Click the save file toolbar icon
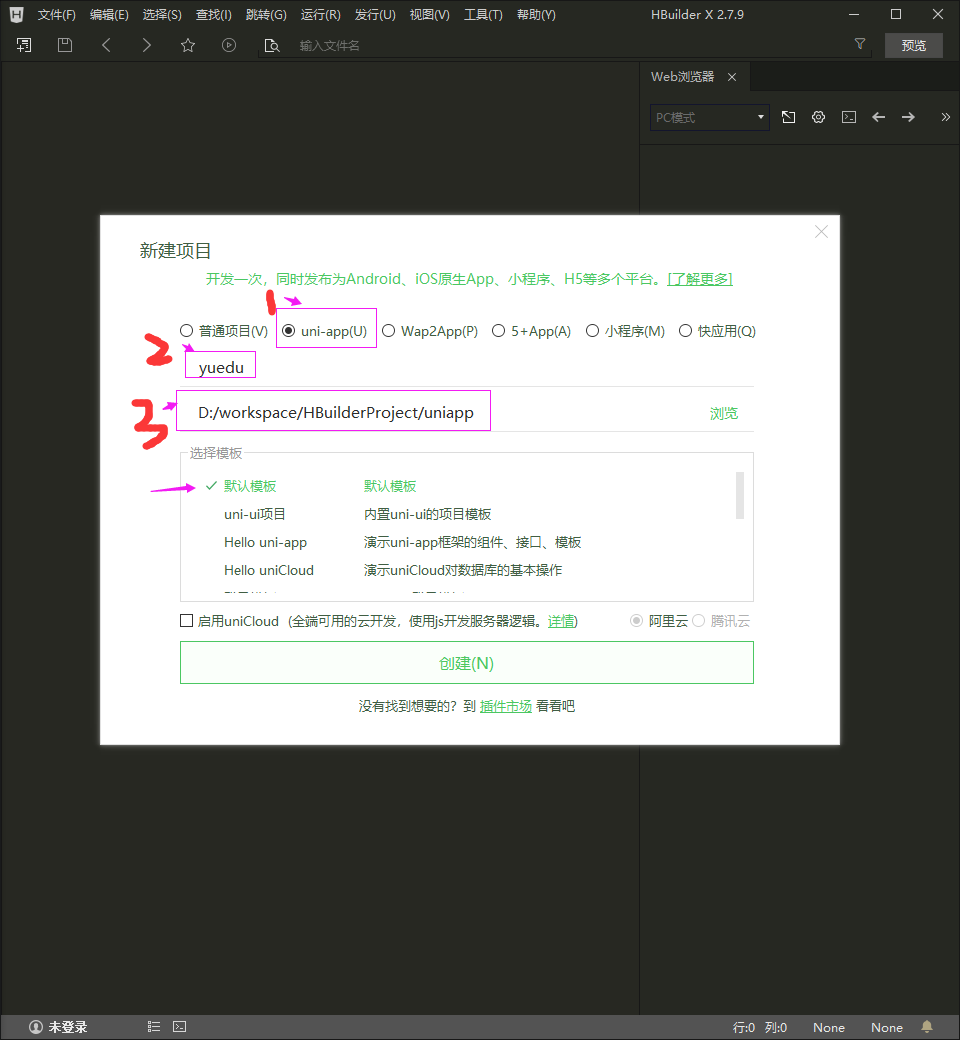Screen dimensions: 960x1040 (64, 45)
